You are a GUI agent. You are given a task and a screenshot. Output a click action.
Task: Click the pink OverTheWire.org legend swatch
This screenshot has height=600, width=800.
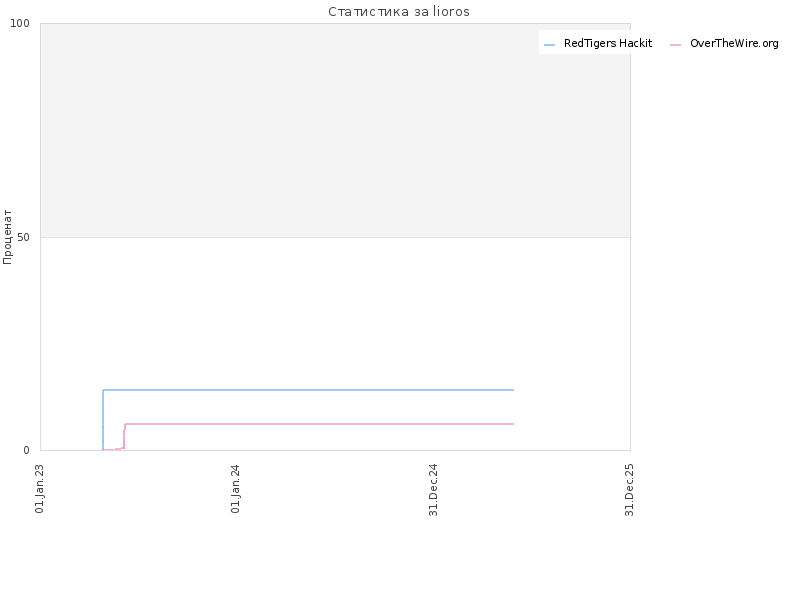click(x=676, y=45)
